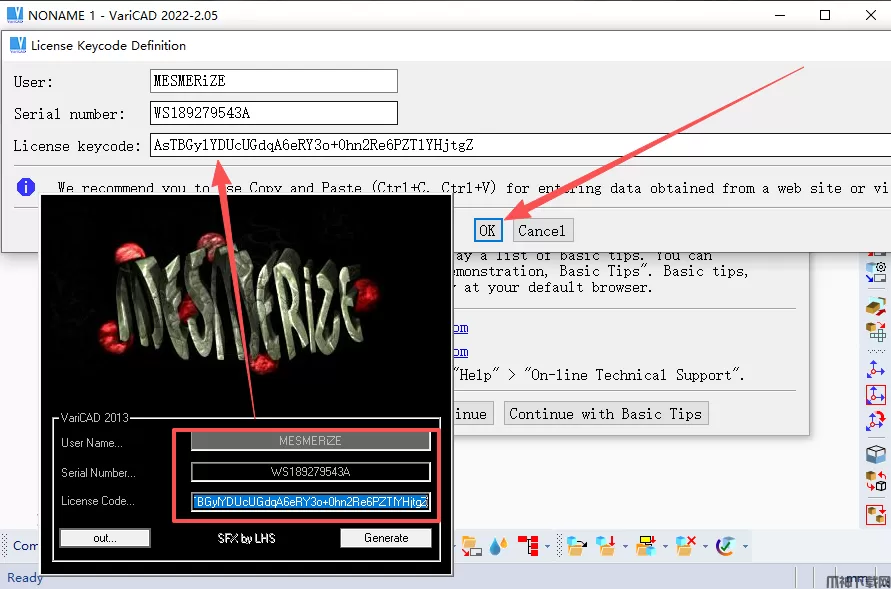This screenshot has width=891, height=589.
Task: Click the axis with red rotation arrow icon
Action: (x=876, y=421)
